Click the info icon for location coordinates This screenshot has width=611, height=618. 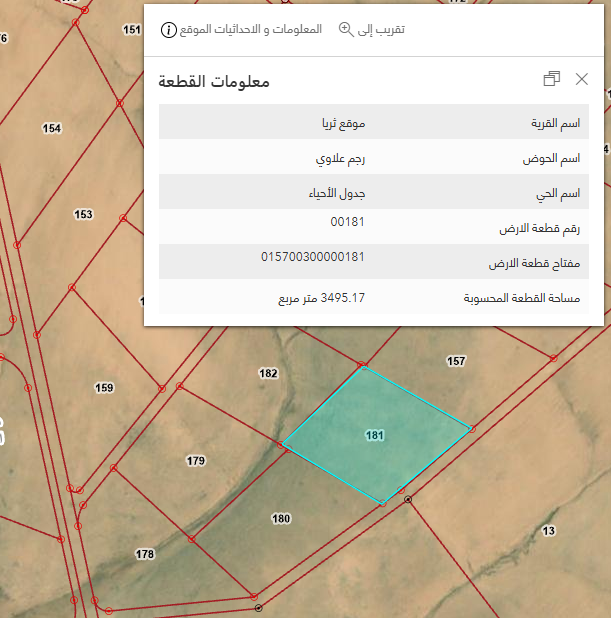(169, 30)
